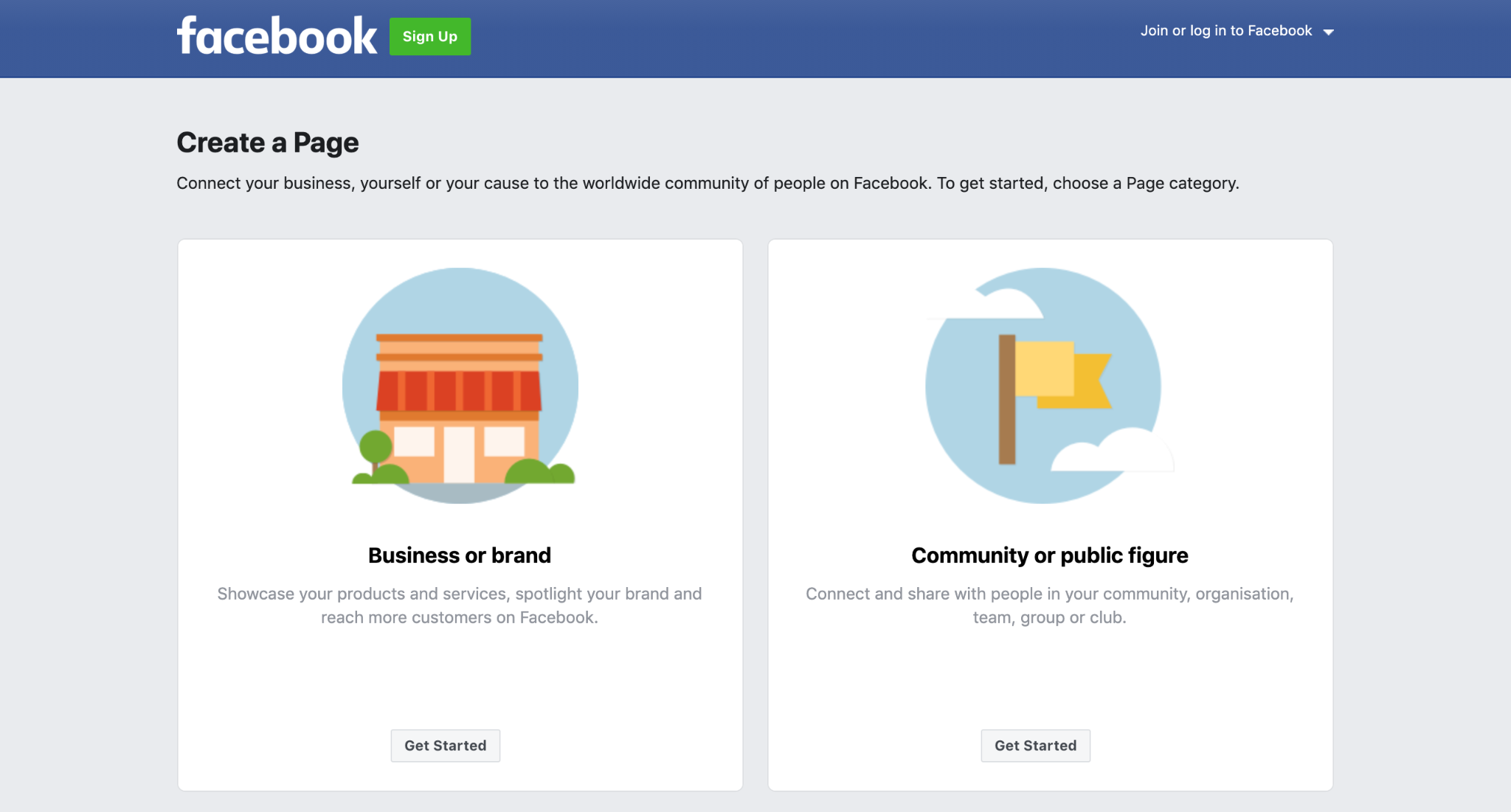1511x812 pixels.
Task: Expand the dropdown arrow beside the login text
Action: (1329, 32)
